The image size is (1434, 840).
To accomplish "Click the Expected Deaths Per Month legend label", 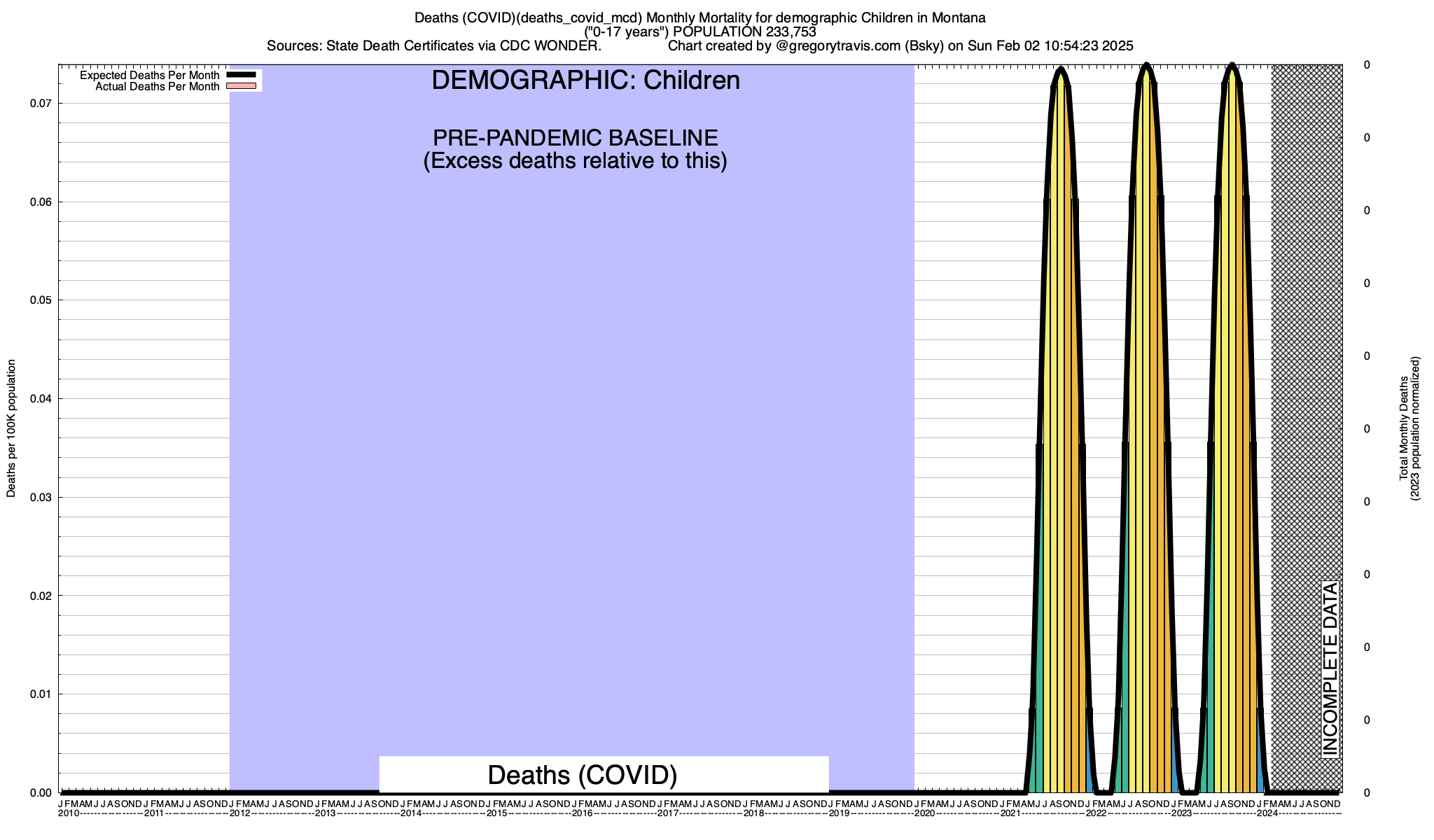I will tap(149, 75).
